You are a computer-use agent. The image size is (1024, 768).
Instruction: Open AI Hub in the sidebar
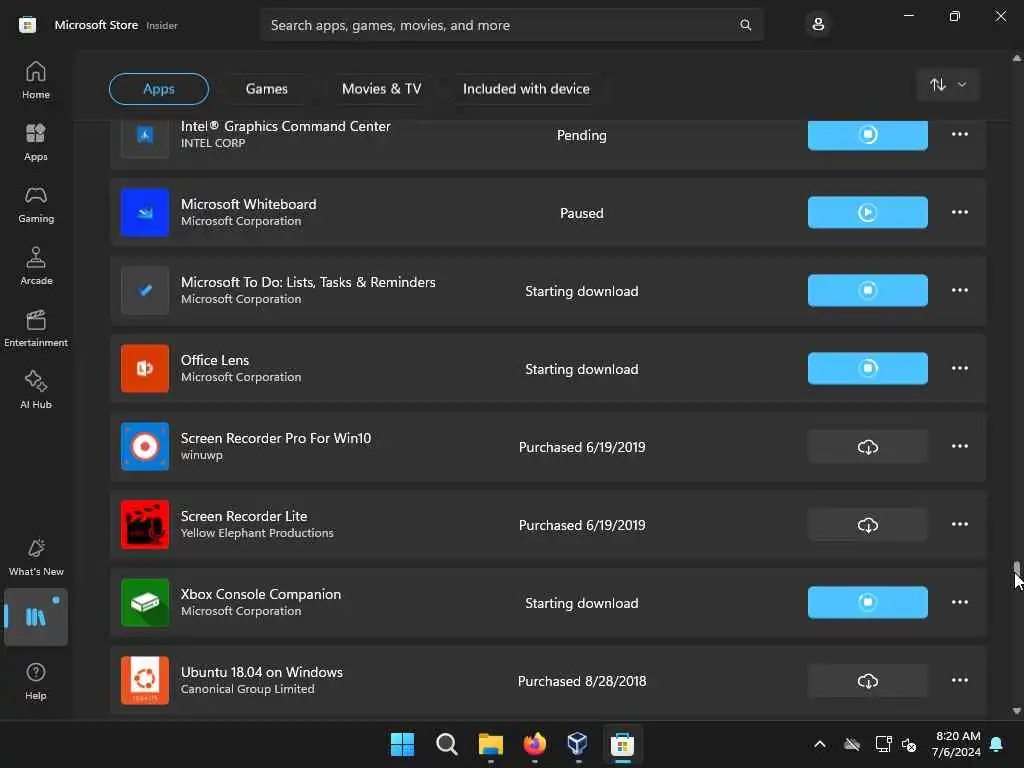coord(36,390)
